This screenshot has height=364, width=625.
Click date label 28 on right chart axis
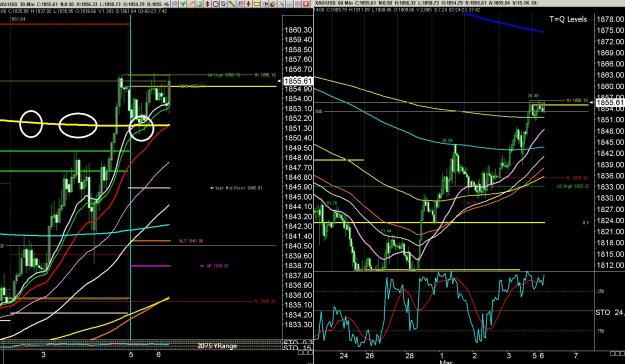410,356
